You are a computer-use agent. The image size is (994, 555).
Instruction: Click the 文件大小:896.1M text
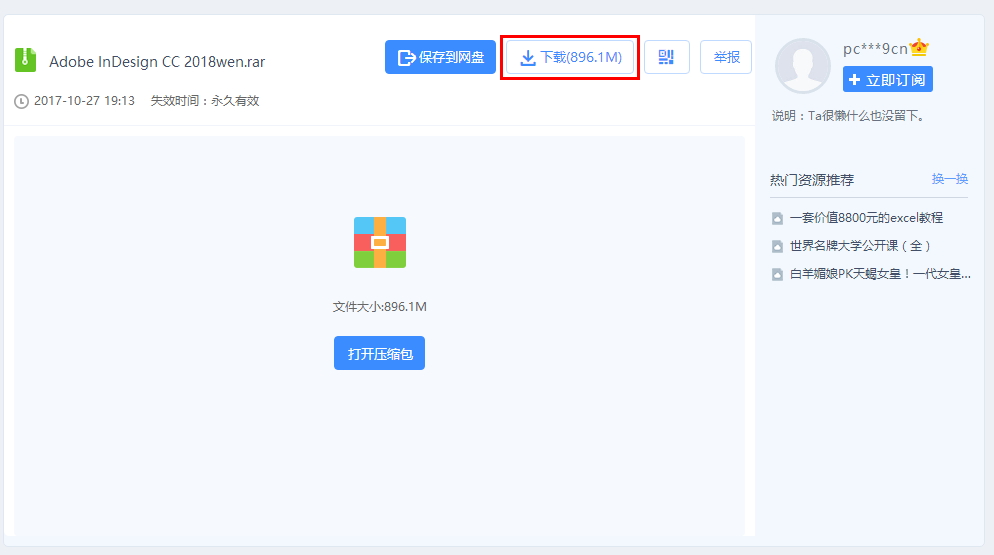(380, 307)
